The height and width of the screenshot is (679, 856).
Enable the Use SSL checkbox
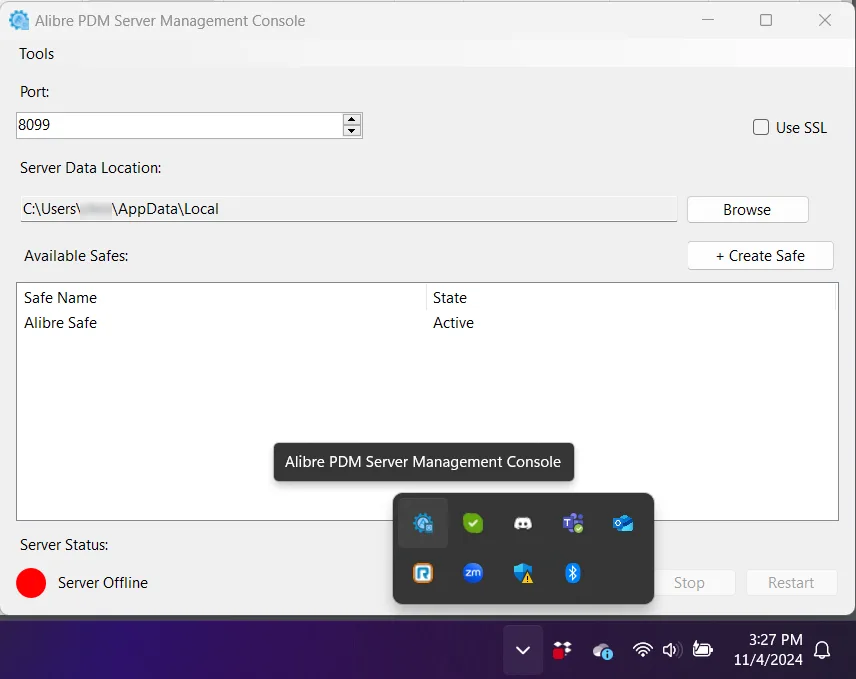click(760, 127)
